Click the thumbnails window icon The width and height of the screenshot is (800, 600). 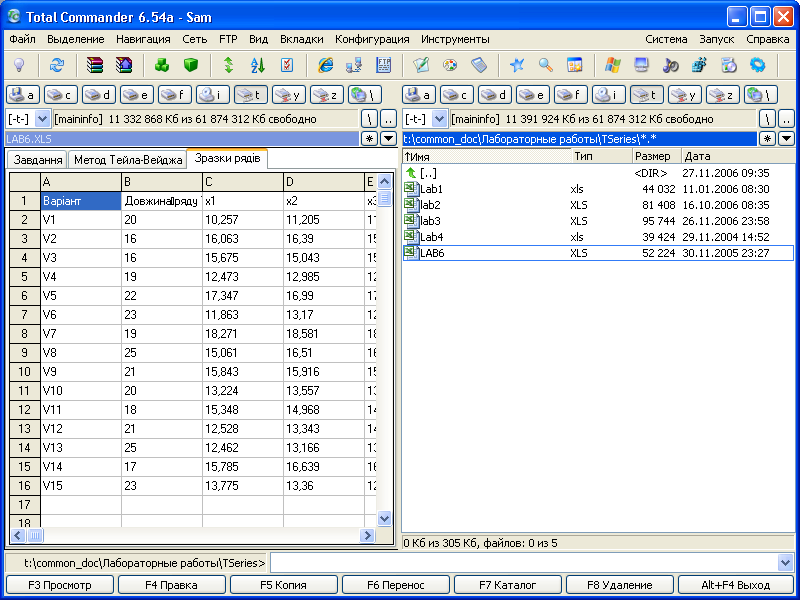pyautogui.click(x=575, y=65)
